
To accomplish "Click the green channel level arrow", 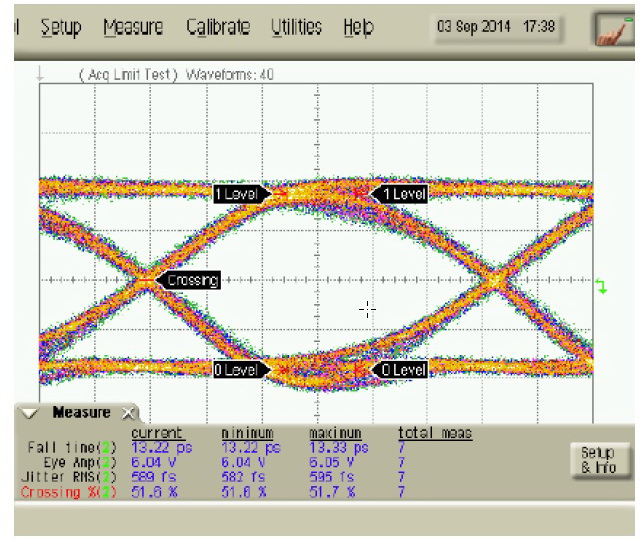I will click(x=601, y=287).
